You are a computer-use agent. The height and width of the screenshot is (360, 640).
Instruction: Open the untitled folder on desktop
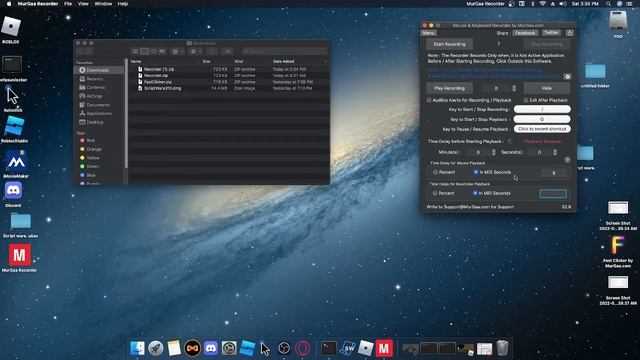coord(595,72)
